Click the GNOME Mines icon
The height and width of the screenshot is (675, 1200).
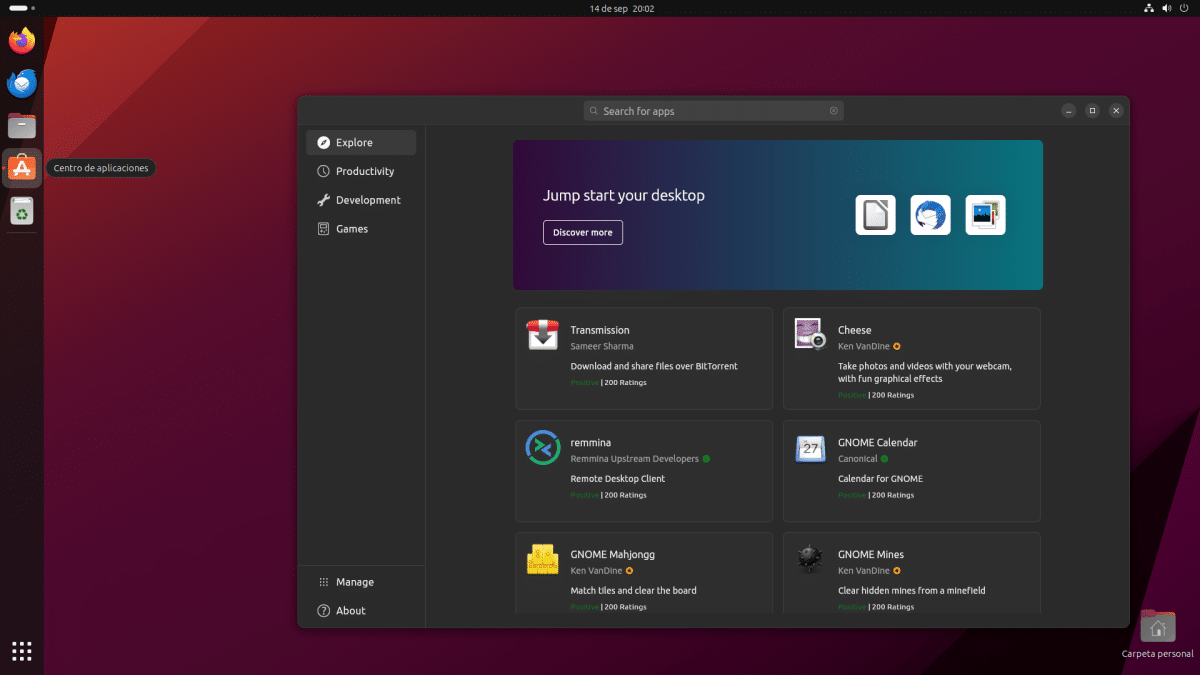point(809,559)
